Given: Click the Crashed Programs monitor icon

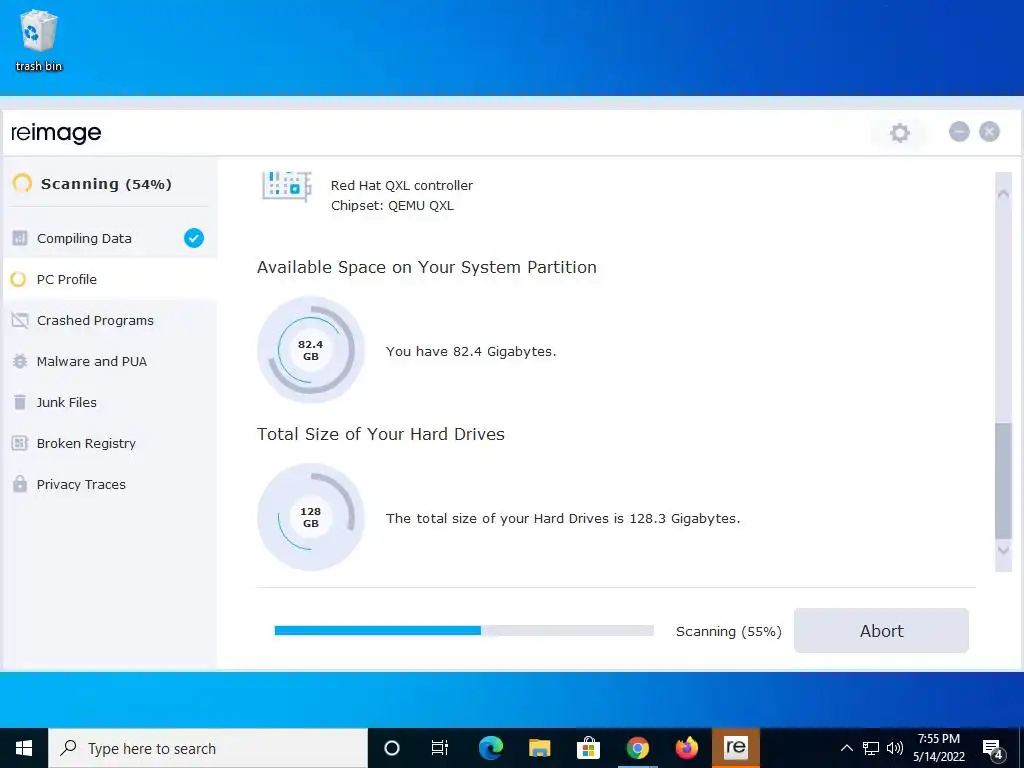Looking at the screenshot, I should pyautogui.click(x=20, y=321).
